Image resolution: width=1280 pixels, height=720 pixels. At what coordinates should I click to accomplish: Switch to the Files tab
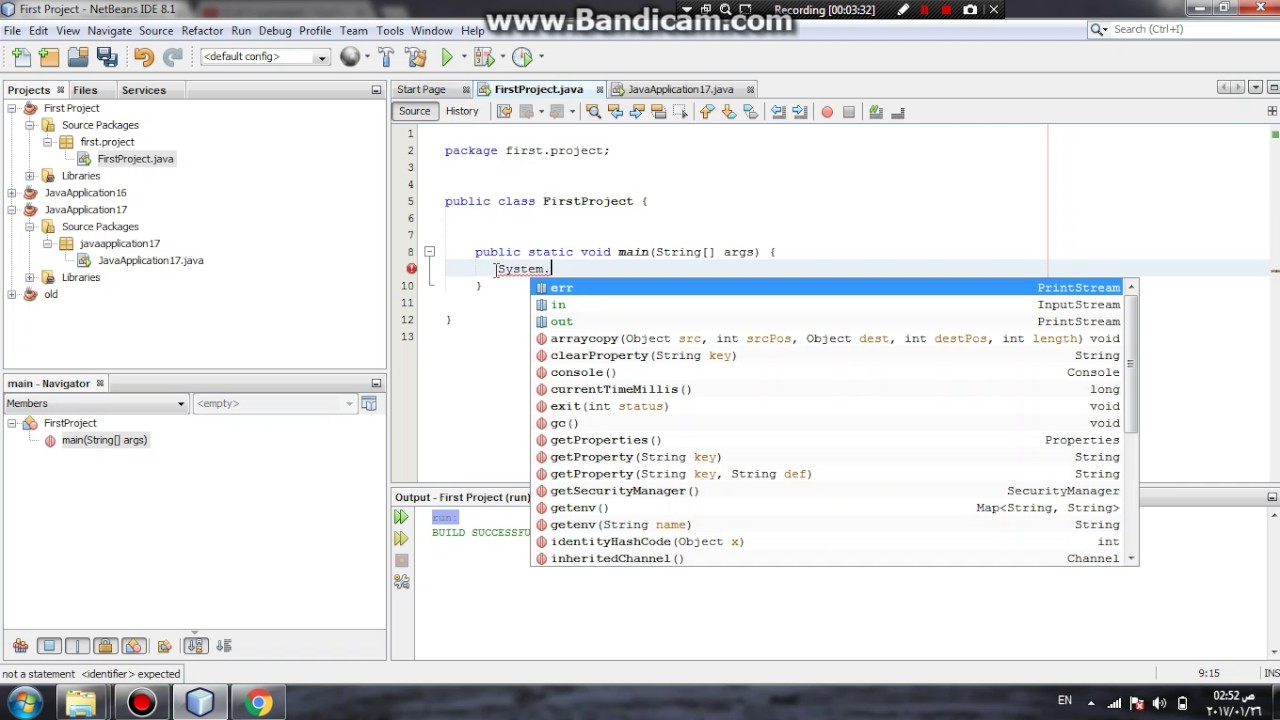(x=85, y=90)
